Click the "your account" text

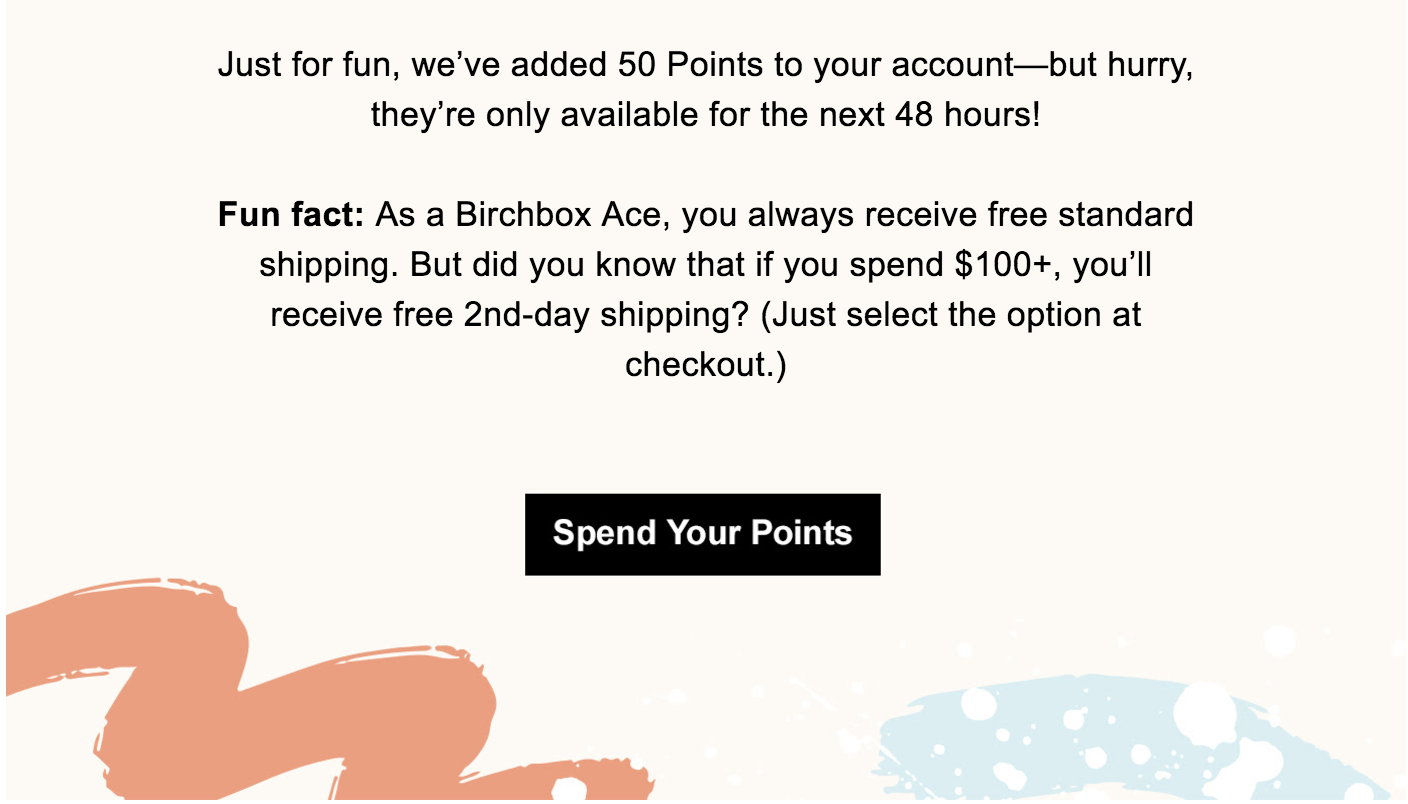[914, 66]
